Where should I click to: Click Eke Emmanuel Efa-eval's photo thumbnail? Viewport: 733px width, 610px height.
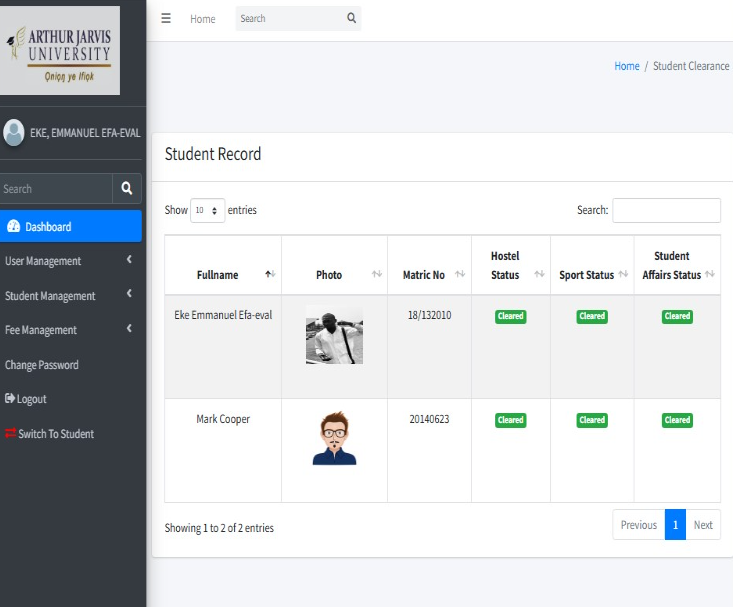(334, 335)
